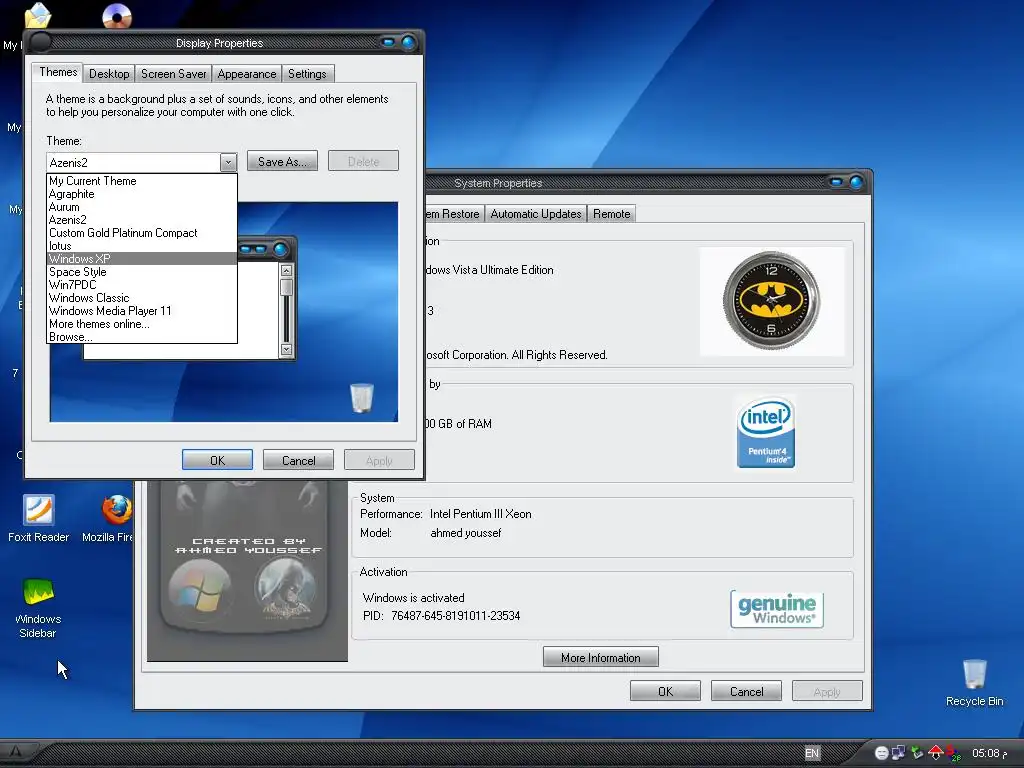
Task: Click Cancel in Display Properties
Action: tap(298, 460)
